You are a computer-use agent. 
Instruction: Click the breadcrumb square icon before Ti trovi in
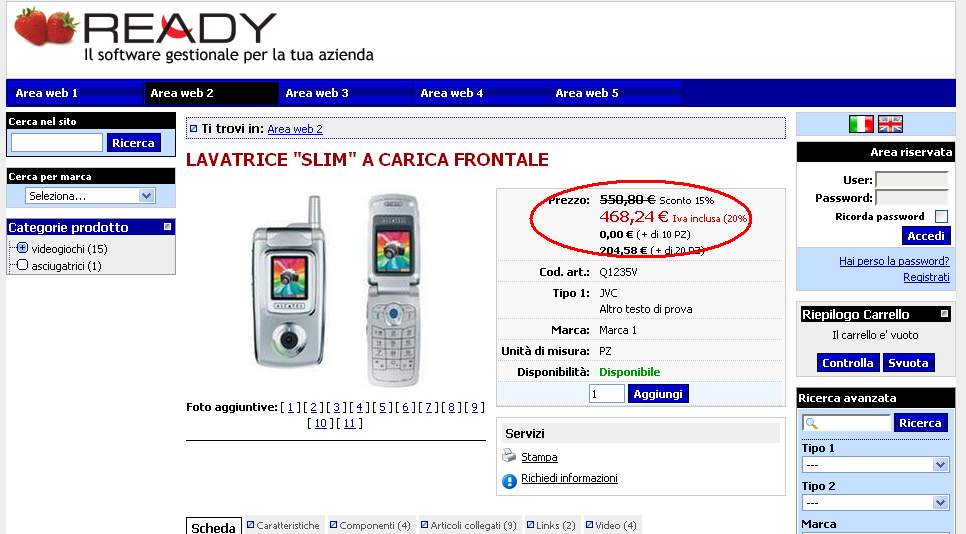click(193, 129)
